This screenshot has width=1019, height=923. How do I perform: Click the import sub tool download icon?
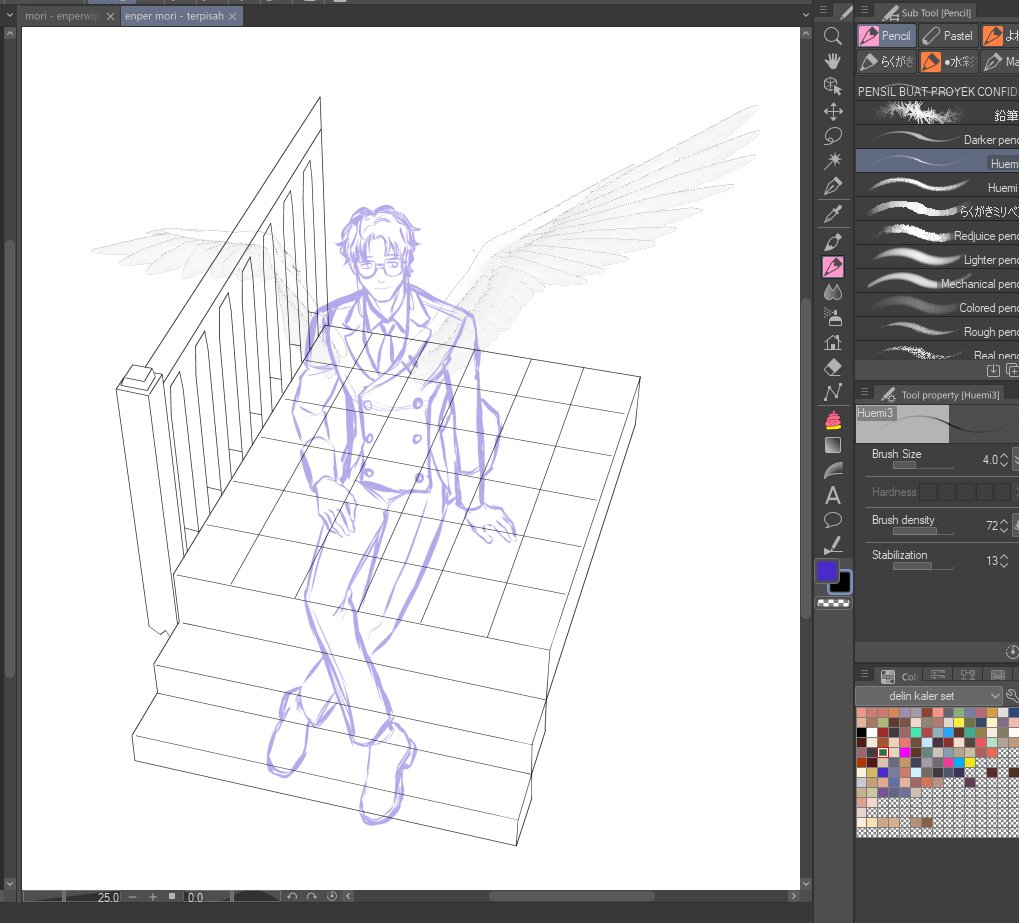pos(993,370)
